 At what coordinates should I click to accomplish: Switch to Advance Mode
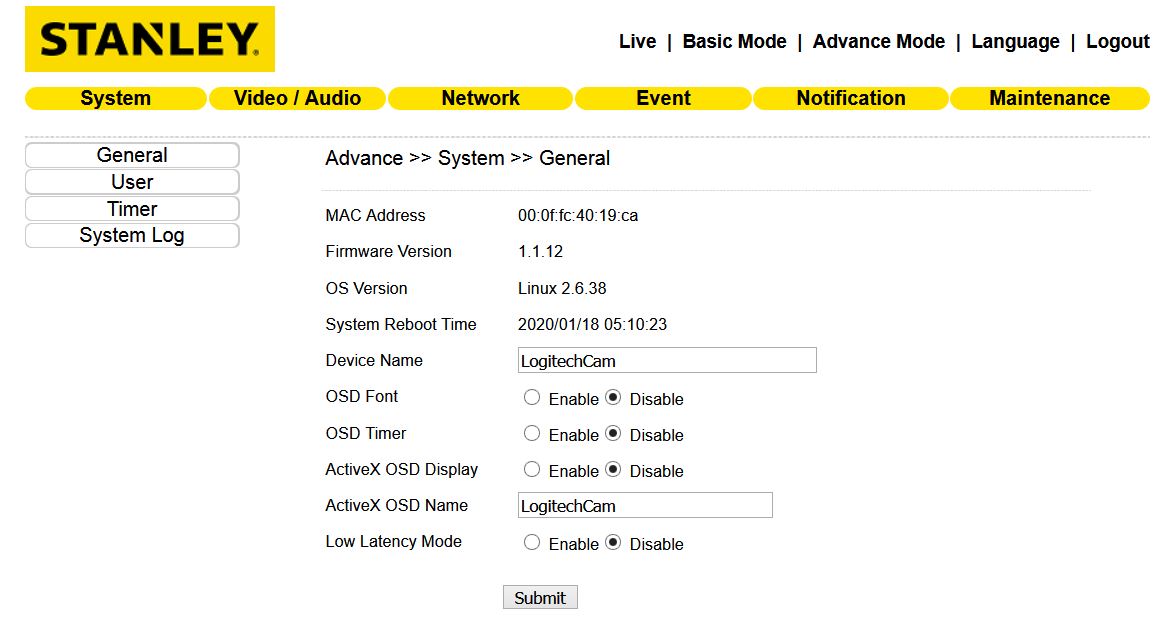(878, 41)
